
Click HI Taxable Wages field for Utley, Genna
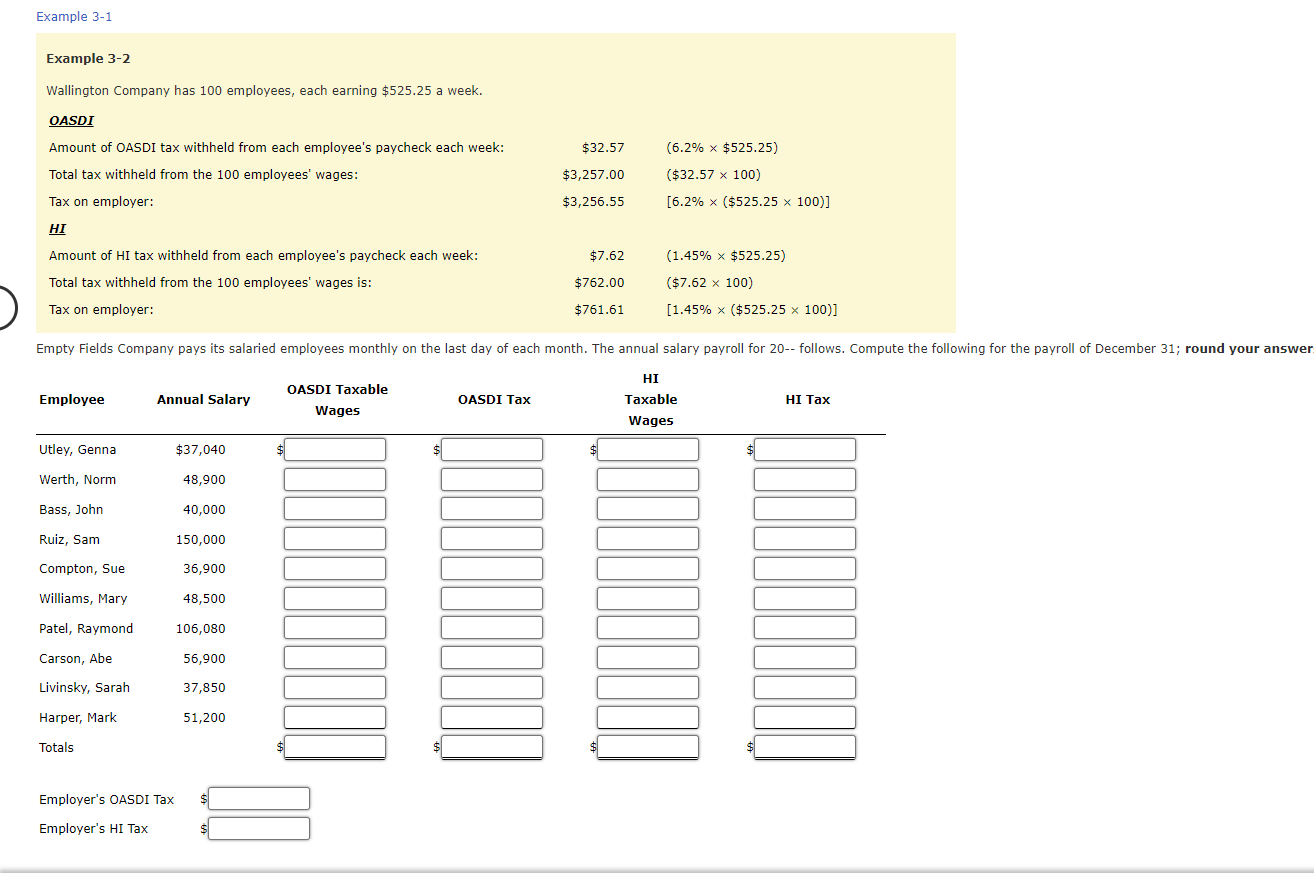point(648,450)
